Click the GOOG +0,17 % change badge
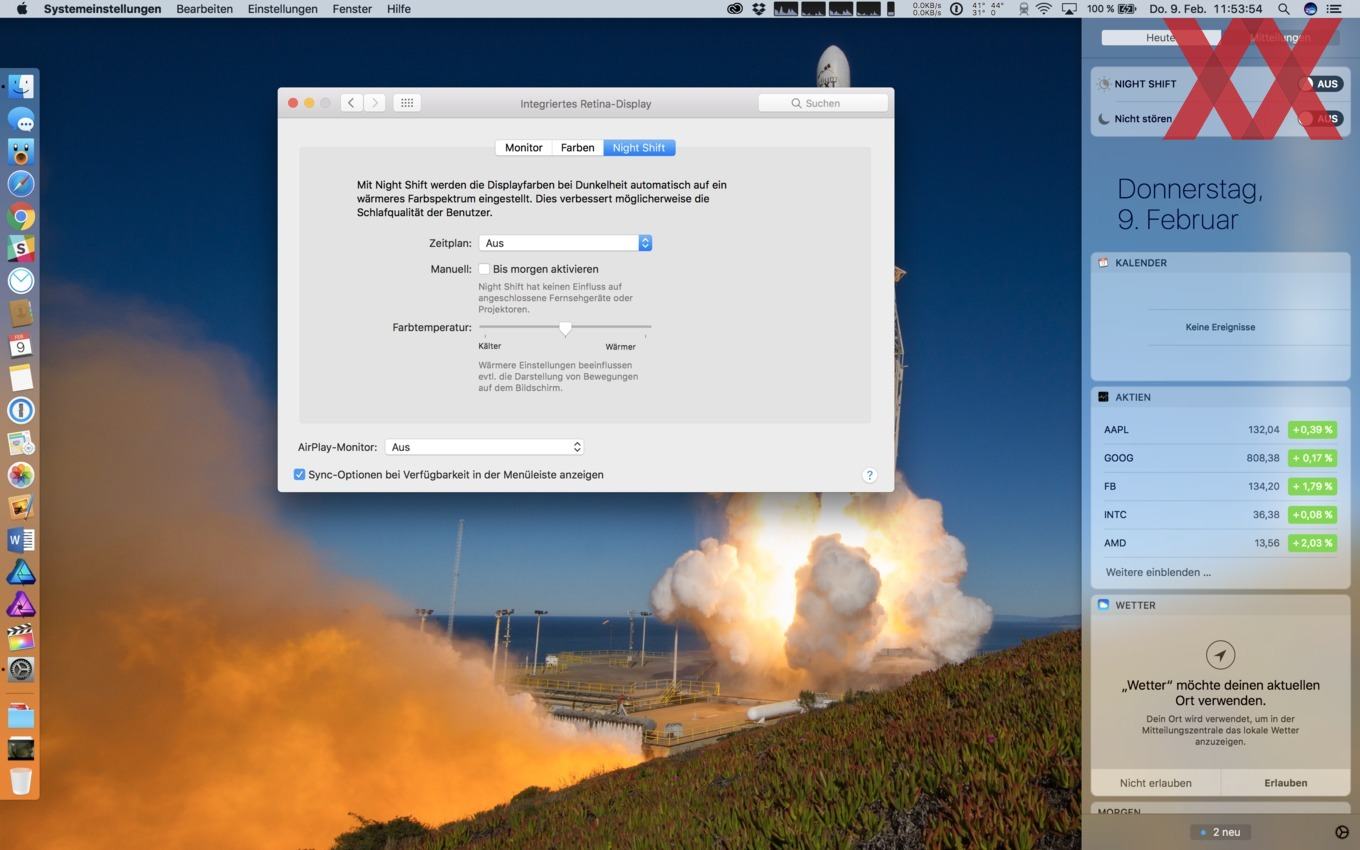 [1312, 458]
